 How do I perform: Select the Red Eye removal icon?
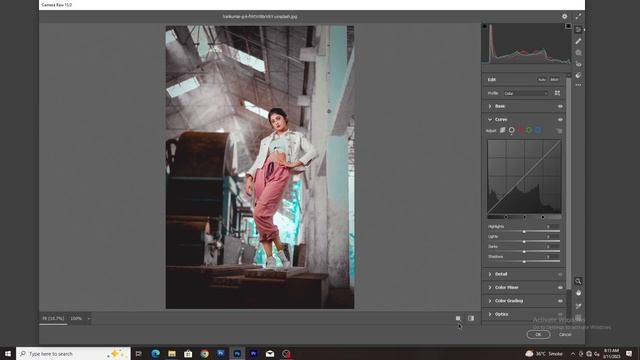(x=578, y=64)
